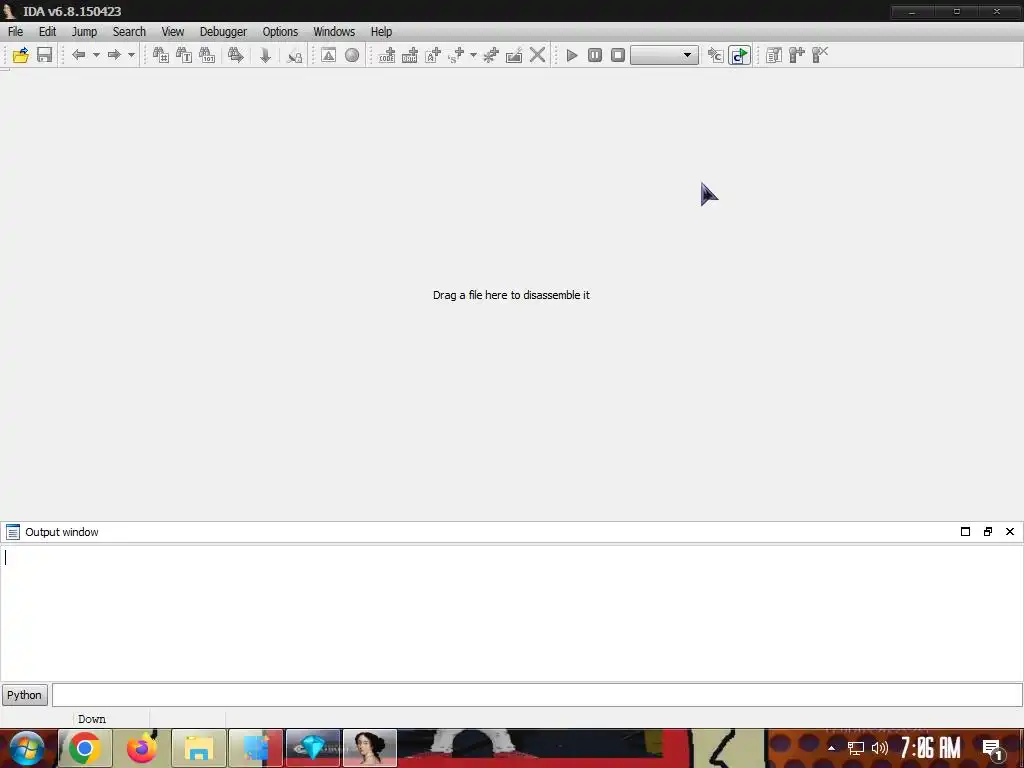This screenshot has height=768, width=1024.
Task: Click the volume speaker tray icon
Action: pos(880,748)
